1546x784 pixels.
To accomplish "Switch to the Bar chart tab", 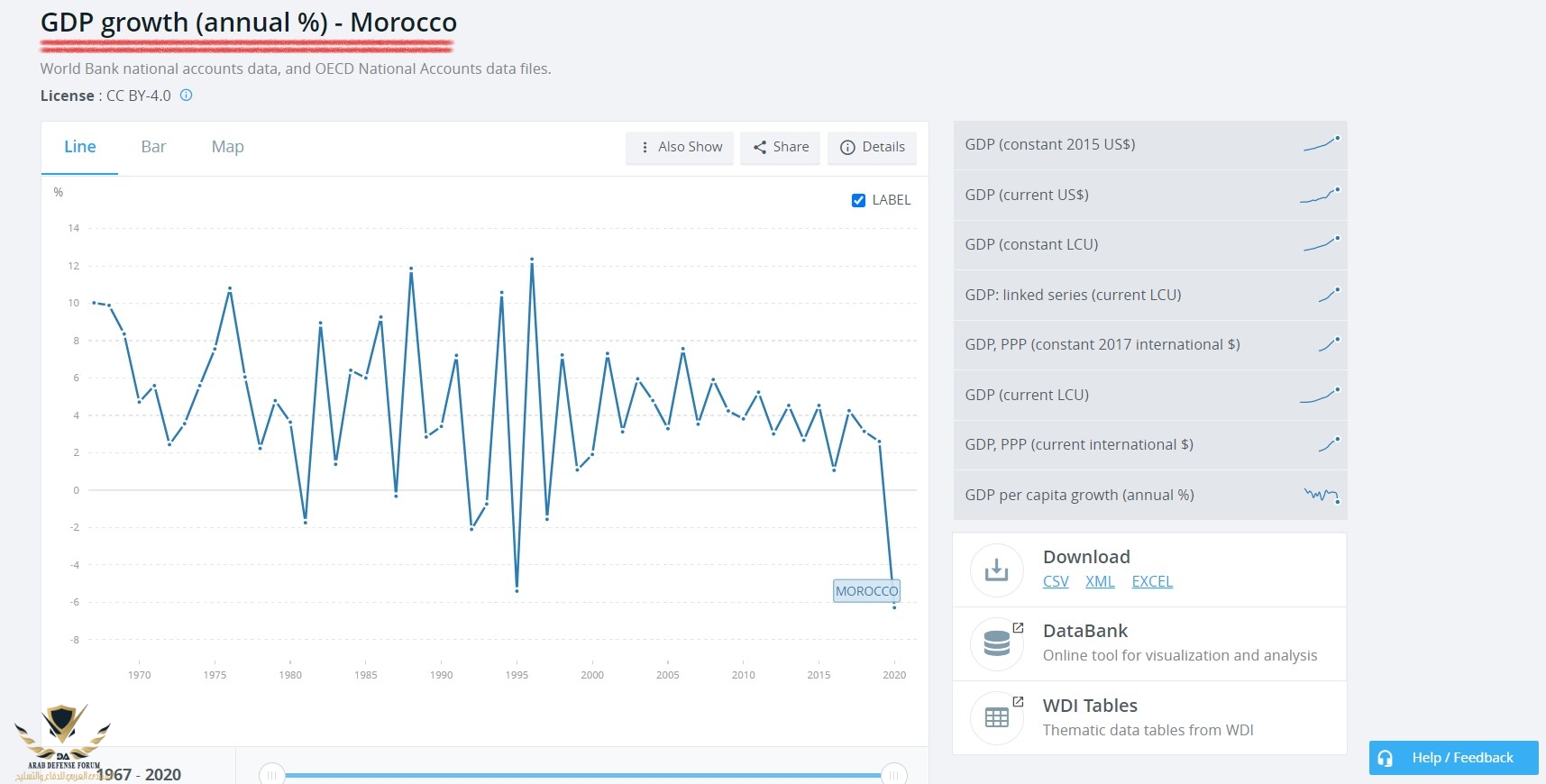I will pos(153,147).
